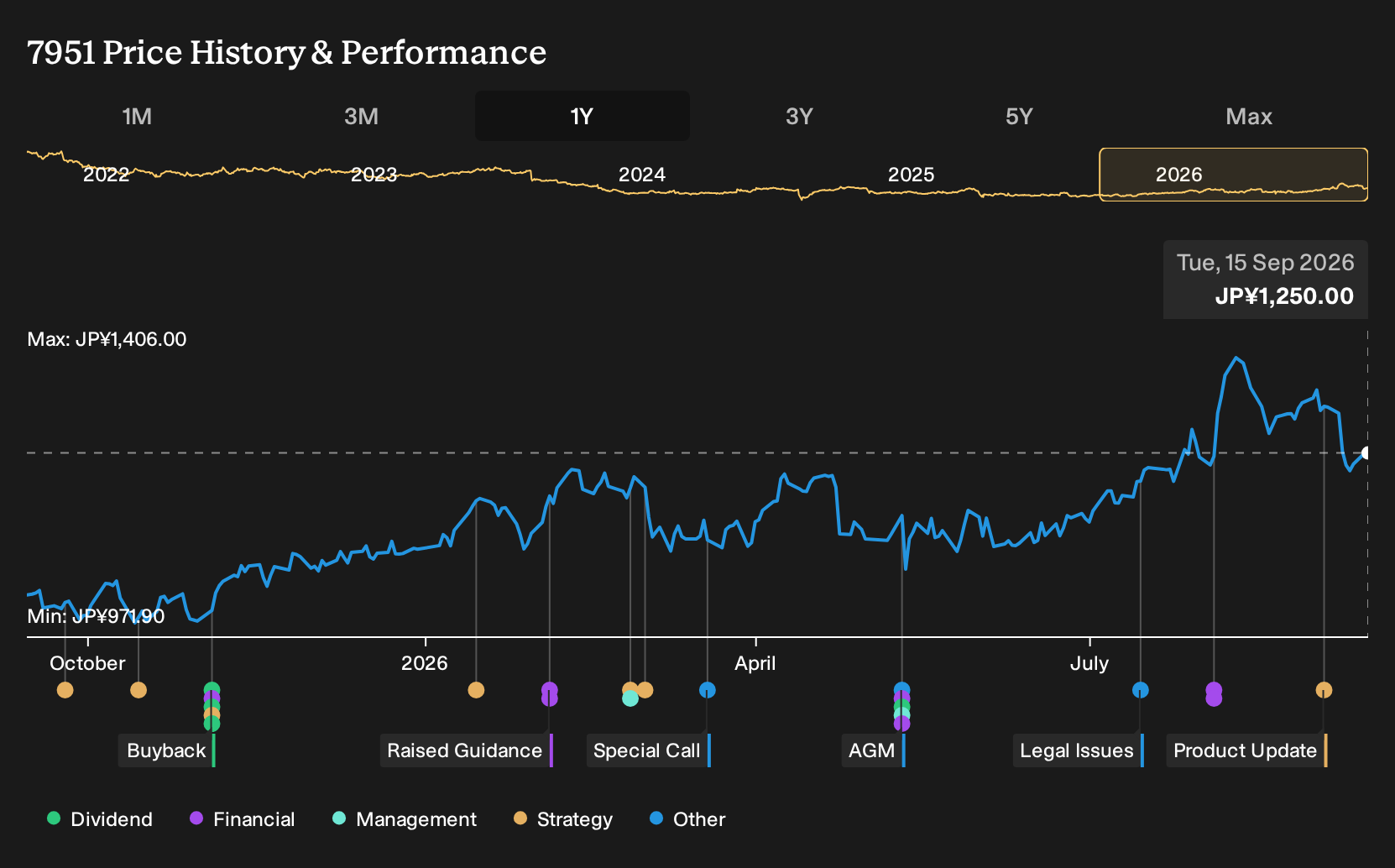Jump to 2022 on the overview range slider
Image resolution: width=1395 pixels, height=868 pixels.
point(106,175)
